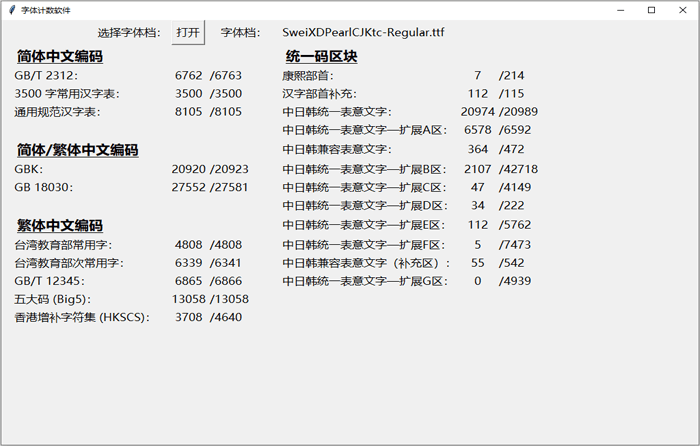
Task: Click the 扩展G区 count 0
Action: click(478, 281)
